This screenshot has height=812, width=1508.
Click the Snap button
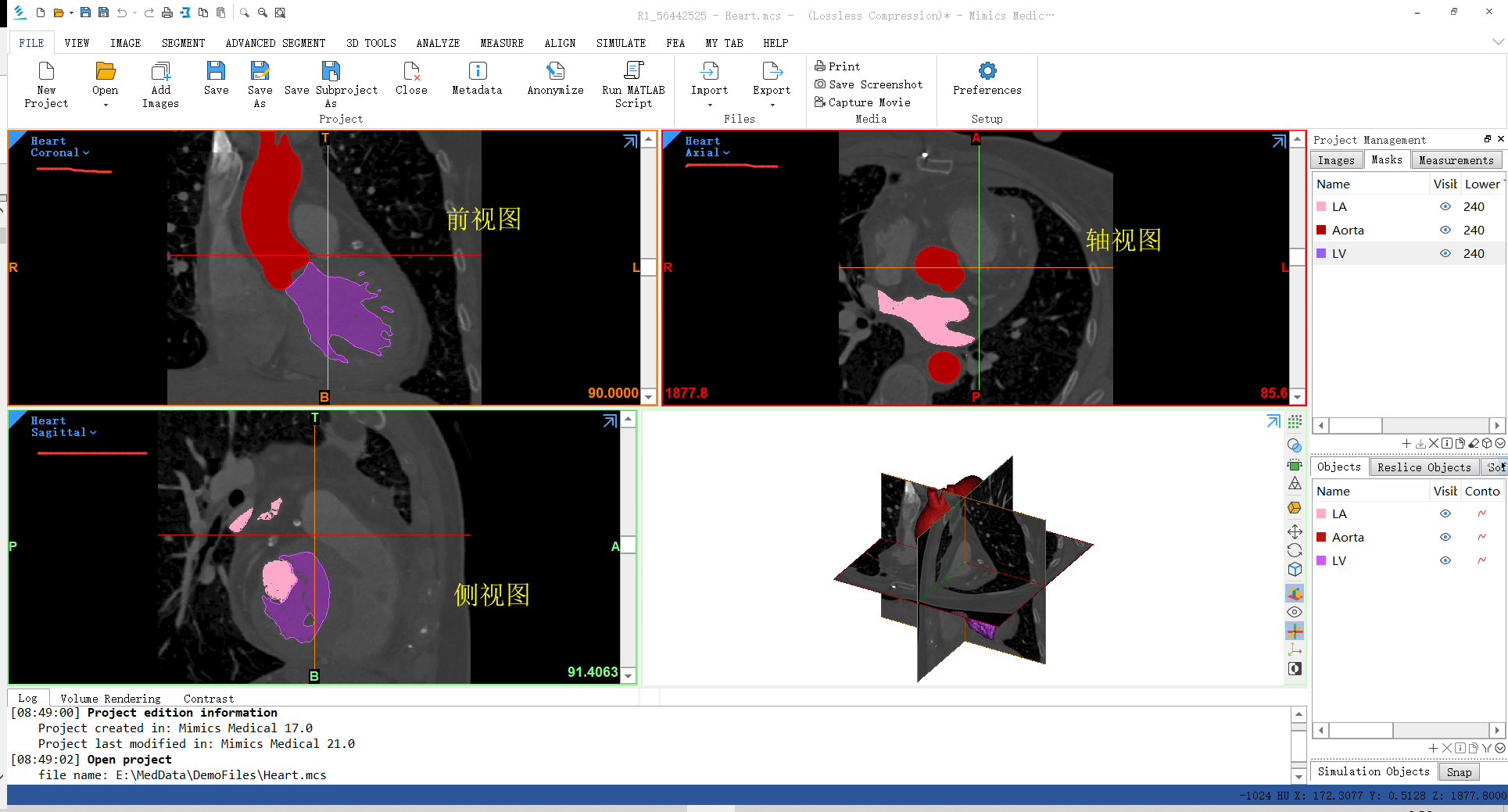coord(1459,772)
